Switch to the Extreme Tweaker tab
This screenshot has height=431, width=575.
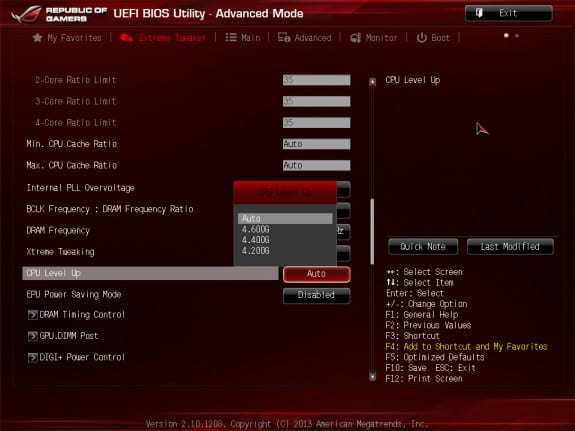click(x=163, y=38)
